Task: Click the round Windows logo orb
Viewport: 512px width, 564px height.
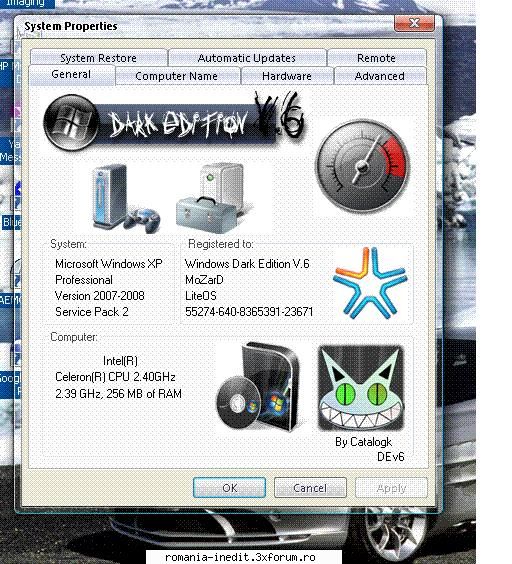Action: (x=71, y=122)
